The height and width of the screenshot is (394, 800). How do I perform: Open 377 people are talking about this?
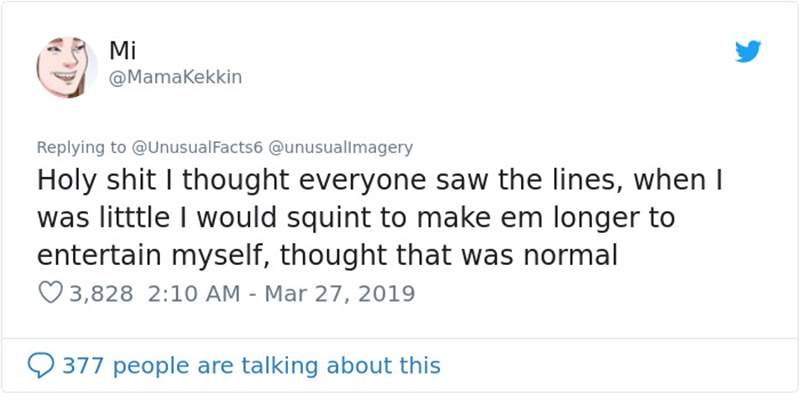tap(251, 366)
